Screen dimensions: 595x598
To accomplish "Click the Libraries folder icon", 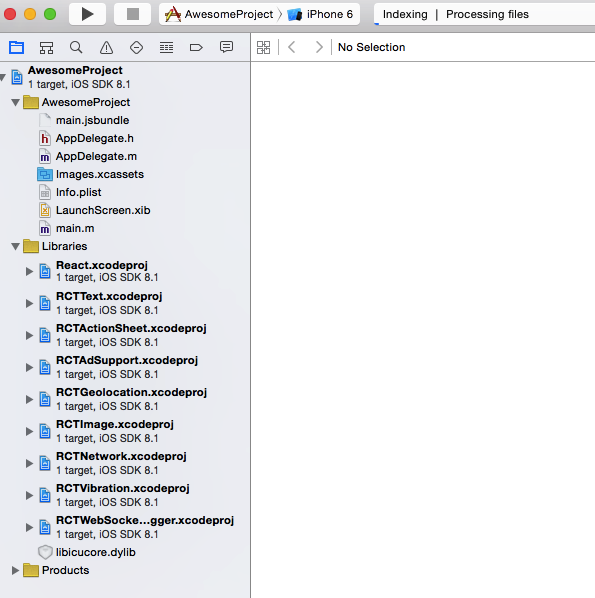I will (x=31, y=246).
